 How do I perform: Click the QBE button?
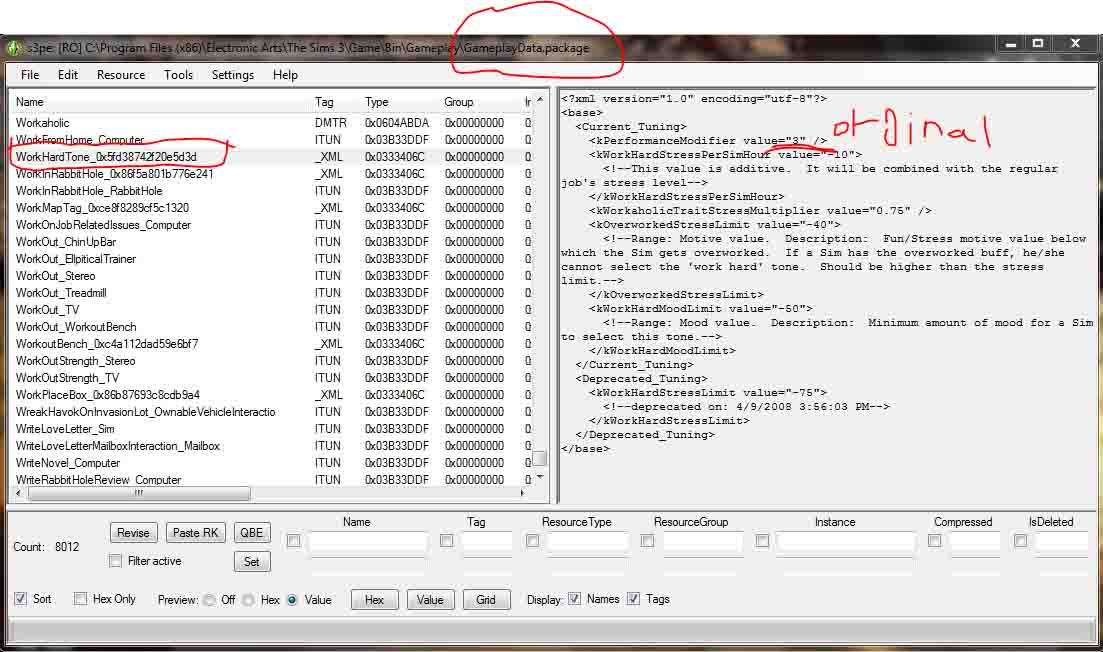coord(252,533)
